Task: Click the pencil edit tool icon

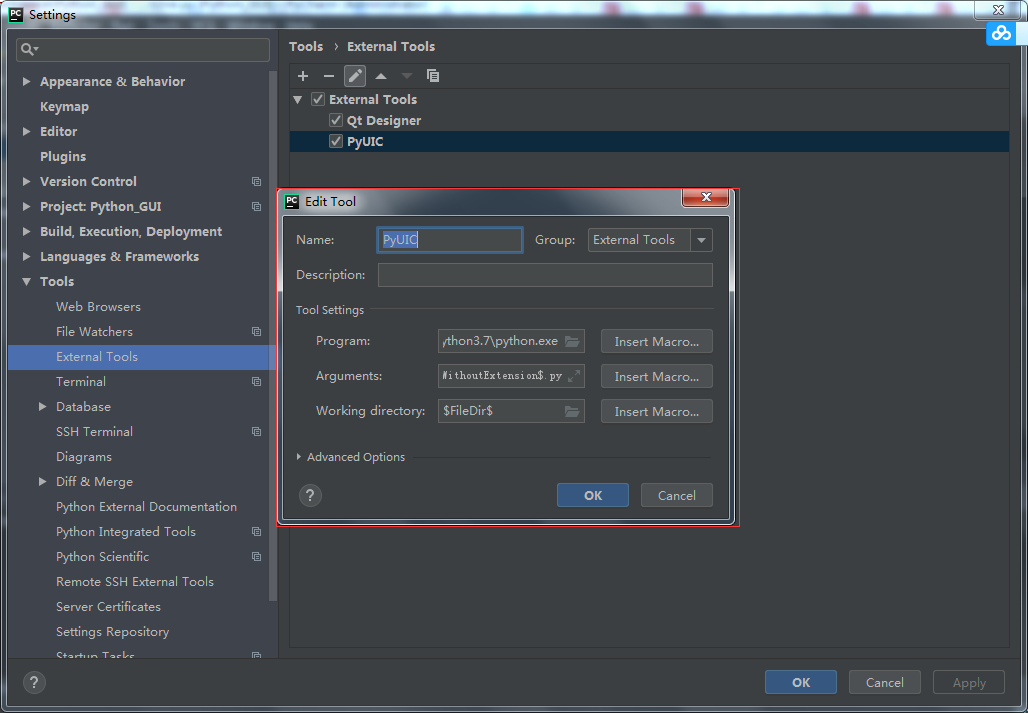Action: pyautogui.click(x=355, y=76)
